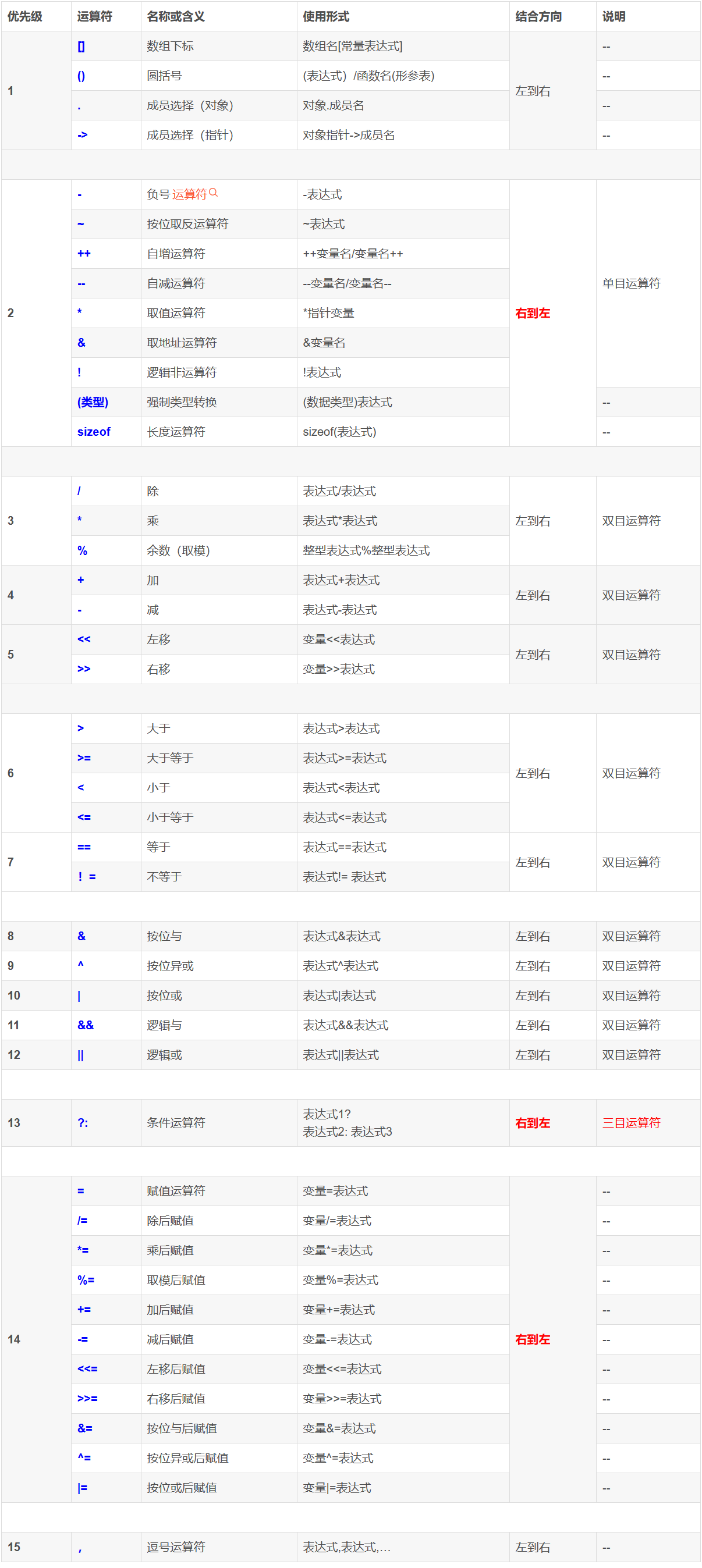Click the 取值运算符 name cell
Screen dimensions: 702x1568
coord(219,313)
